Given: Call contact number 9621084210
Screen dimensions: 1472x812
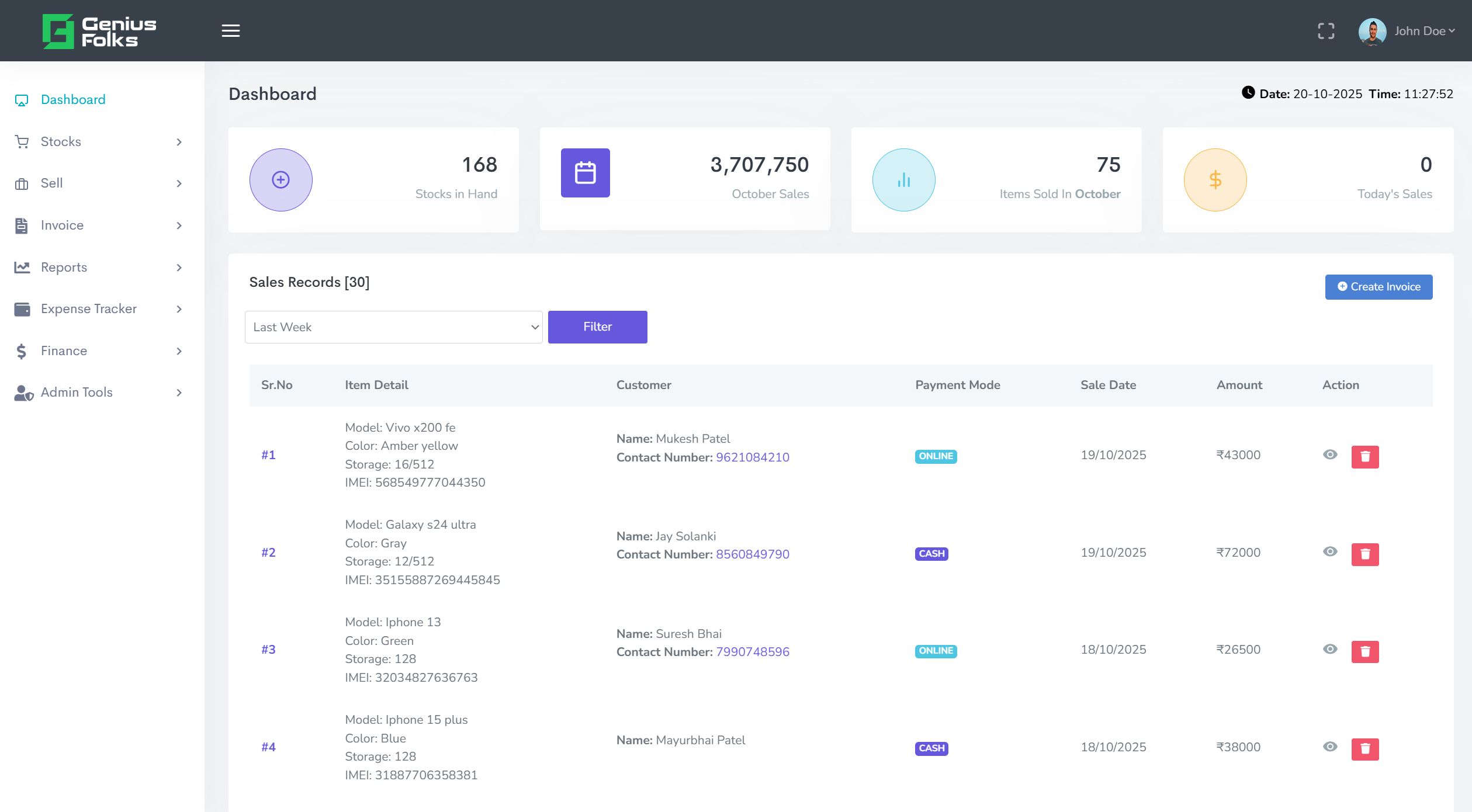Looking at the screenshot, I should [753, 457].
